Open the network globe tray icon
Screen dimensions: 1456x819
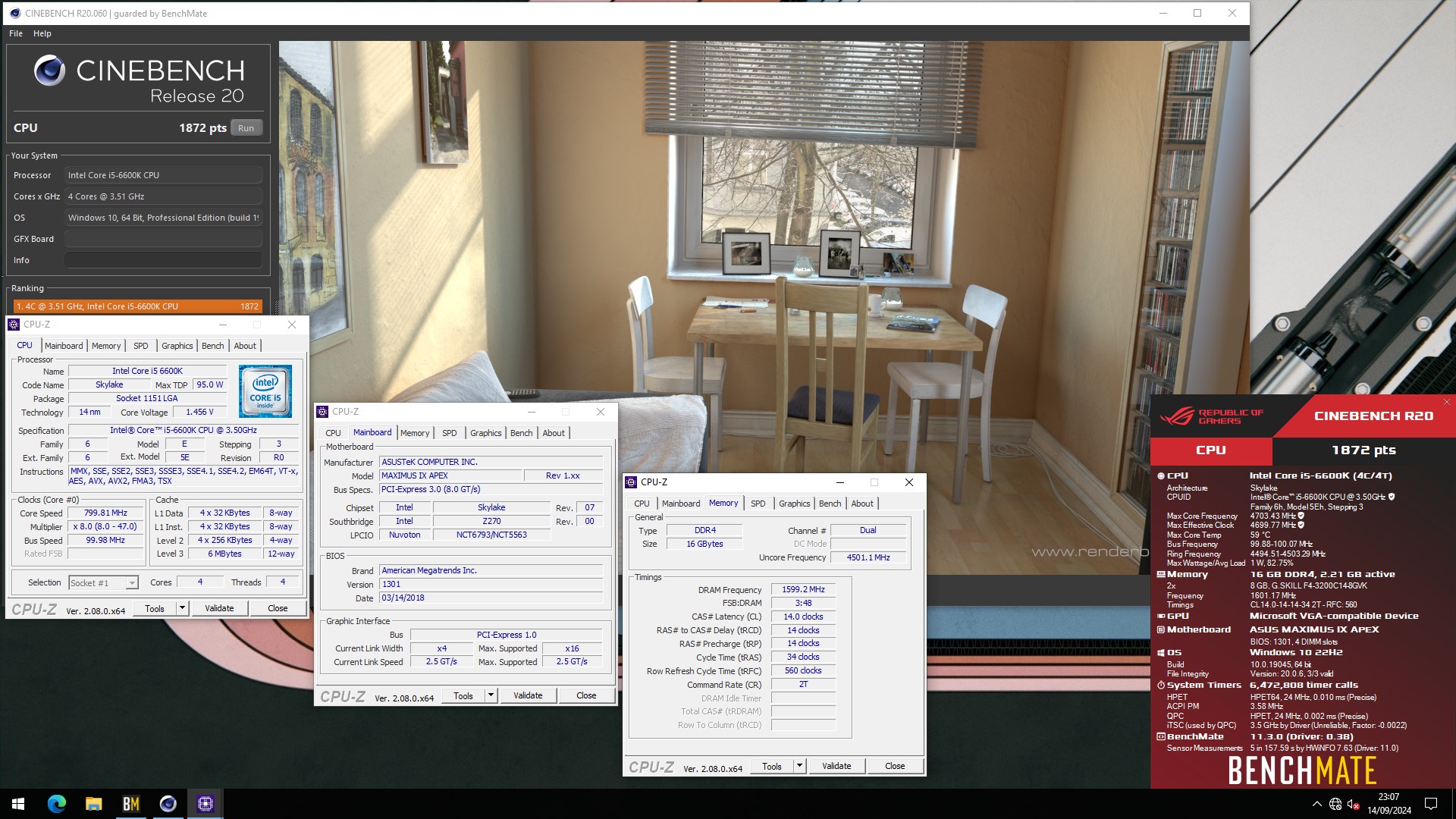point(1335,804)
